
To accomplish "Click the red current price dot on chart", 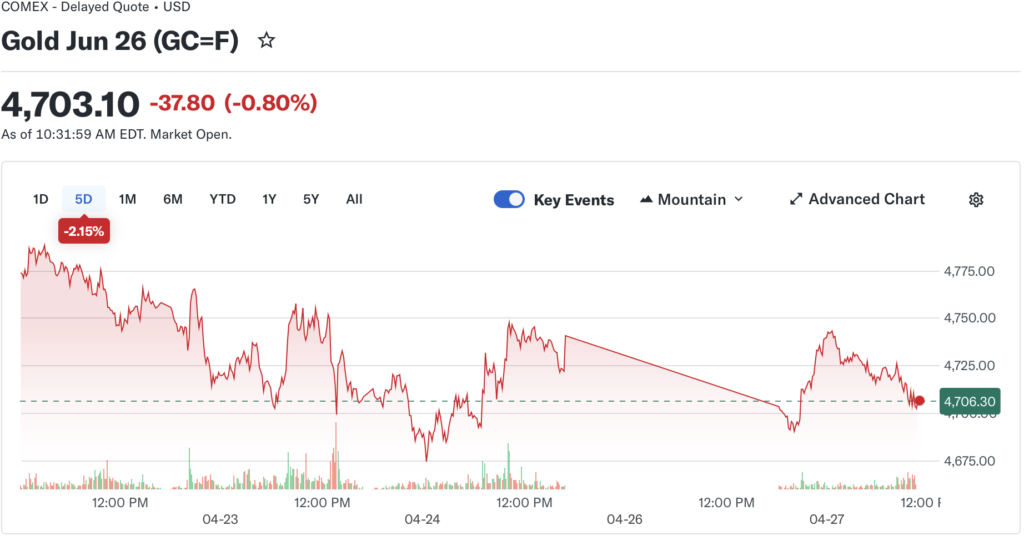I will point(920,401).
